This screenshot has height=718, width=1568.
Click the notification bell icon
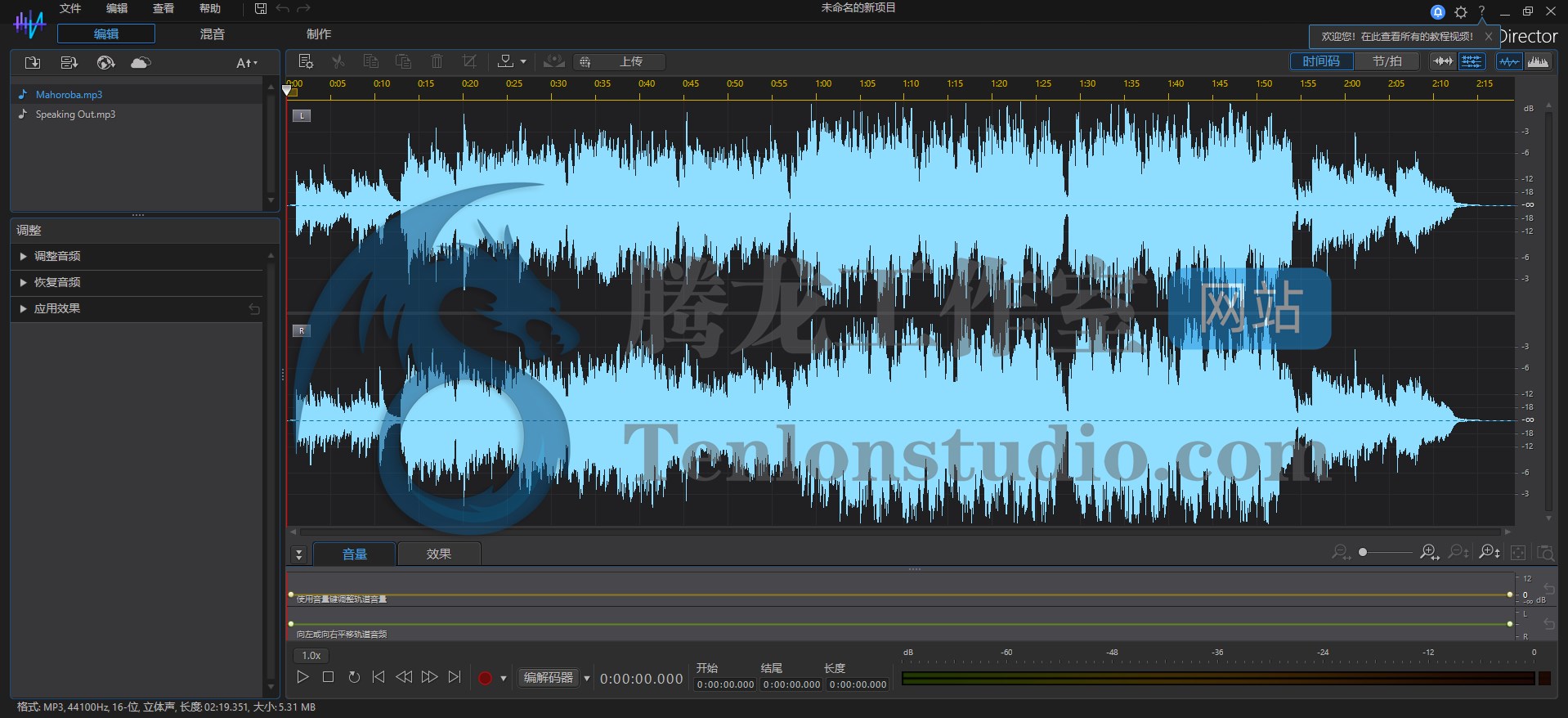pos(1437,11)
